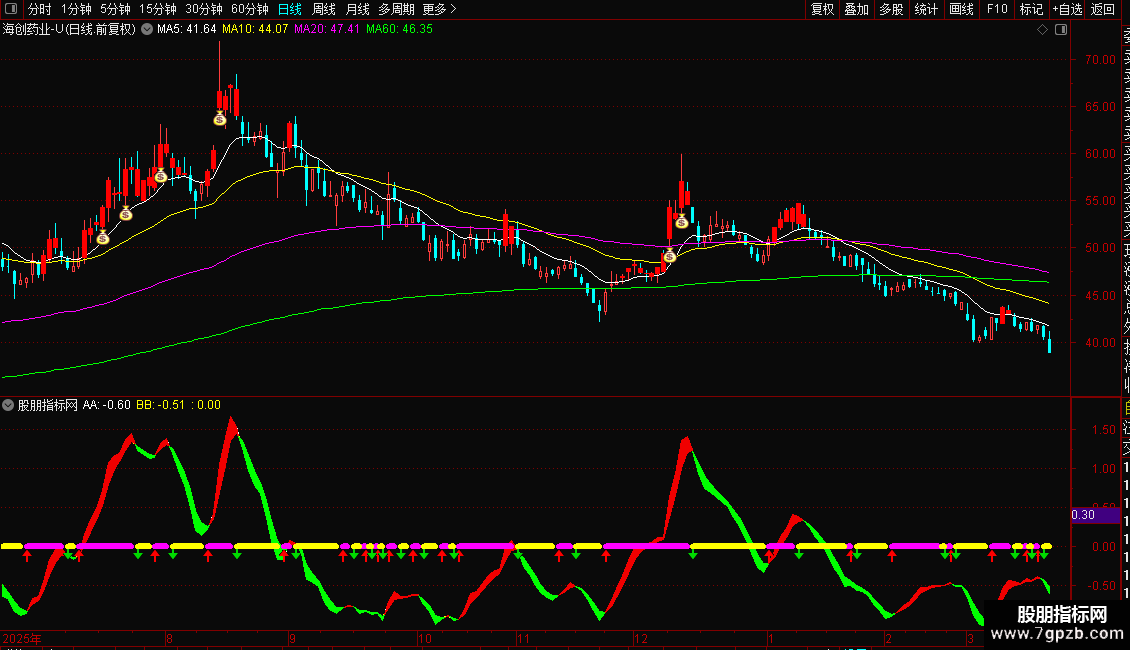Toggle the left sidebar panel icon
1130x650 pixels.
10,10
